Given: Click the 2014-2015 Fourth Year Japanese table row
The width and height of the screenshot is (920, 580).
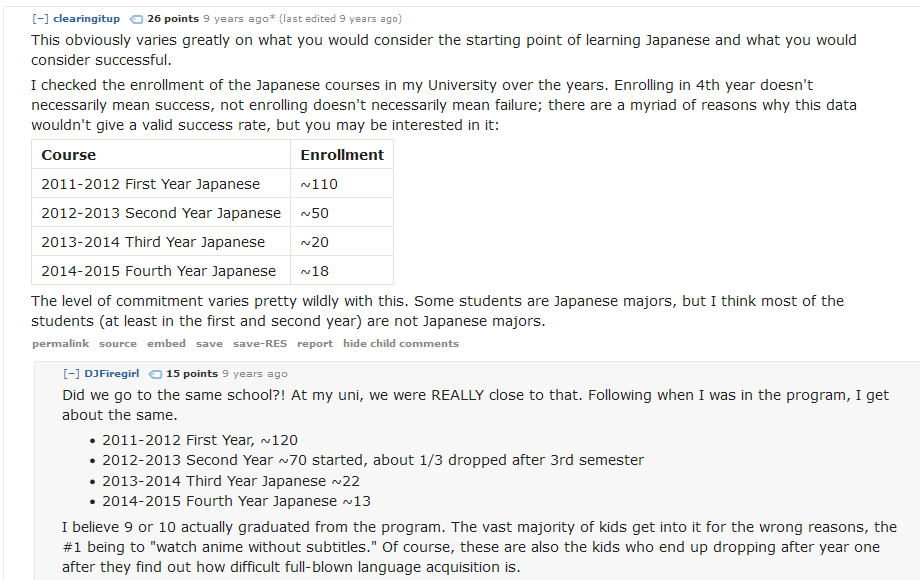Looking at the screenshot, I should coord(212,271).
